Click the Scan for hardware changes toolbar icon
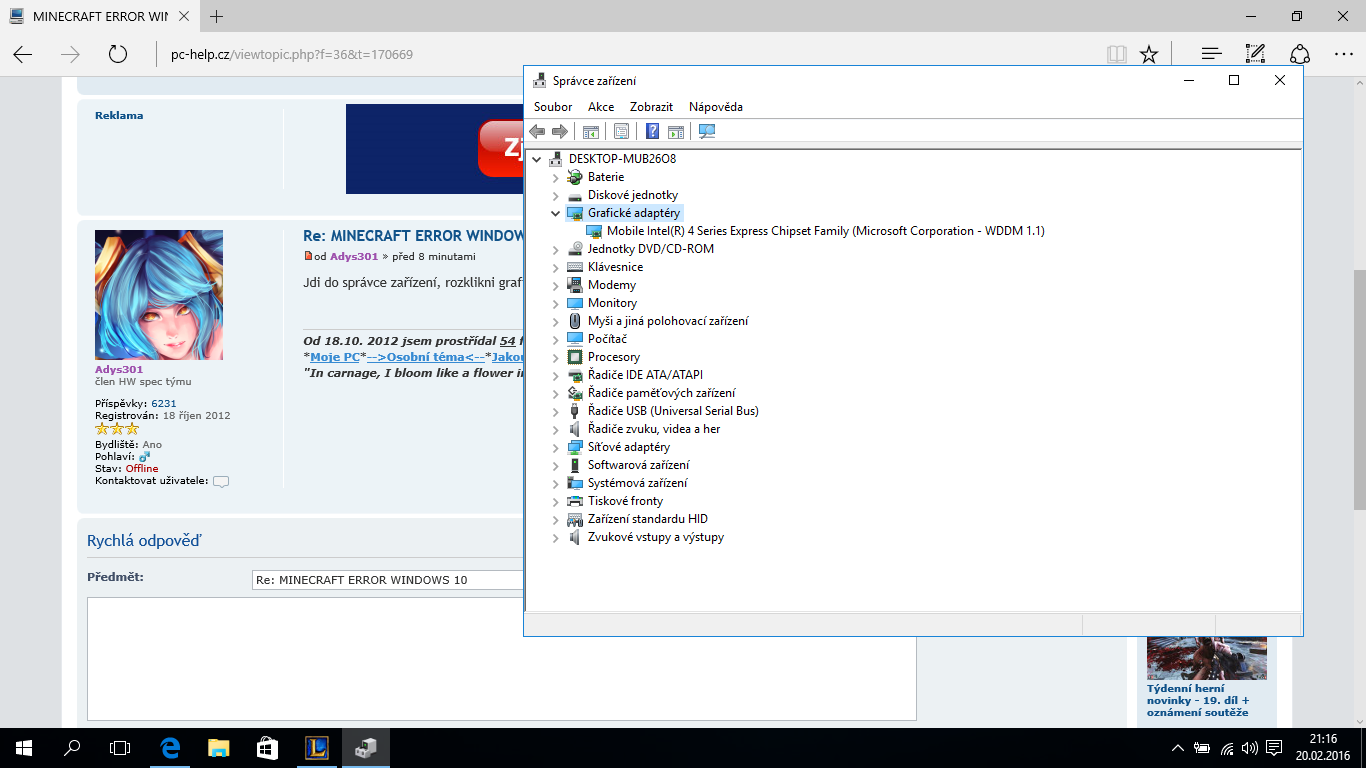 click(707, 131)
